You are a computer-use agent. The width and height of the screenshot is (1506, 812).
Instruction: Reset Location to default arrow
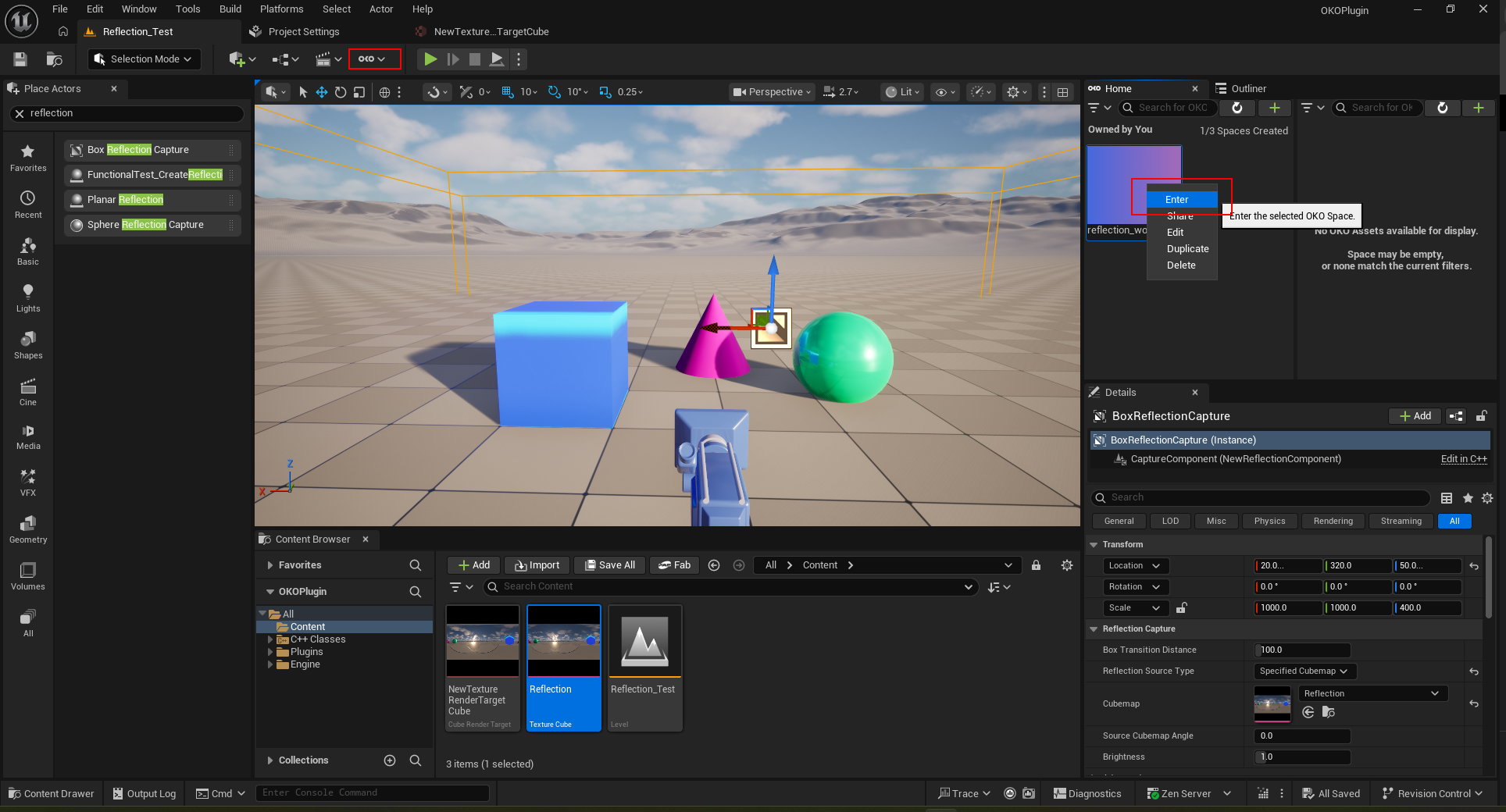(x=1474, y=566)
